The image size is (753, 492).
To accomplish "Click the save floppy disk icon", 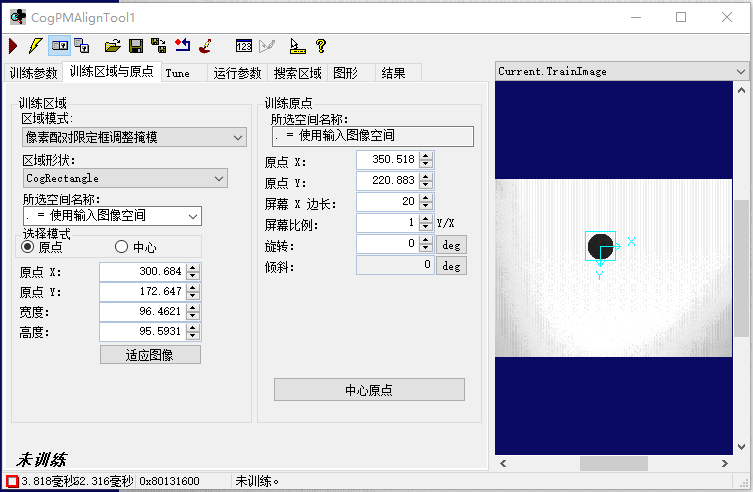I will pyautogui.click(x=136, y=46).
